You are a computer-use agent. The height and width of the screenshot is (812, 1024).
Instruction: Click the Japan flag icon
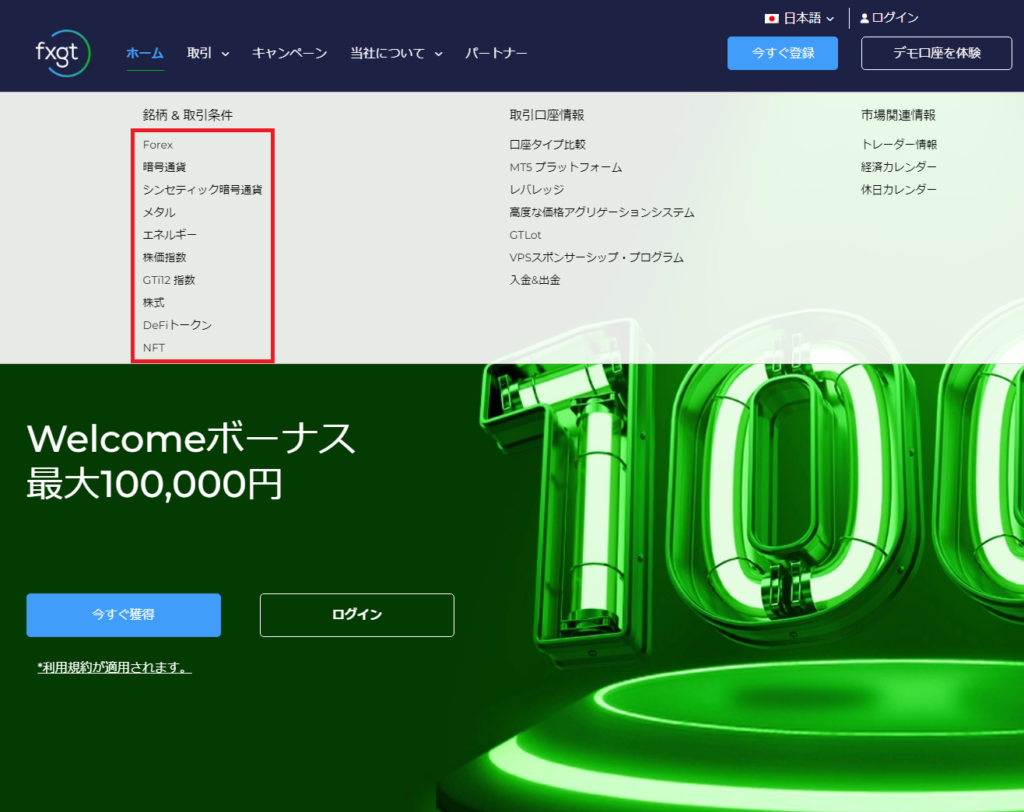point(771,17)
